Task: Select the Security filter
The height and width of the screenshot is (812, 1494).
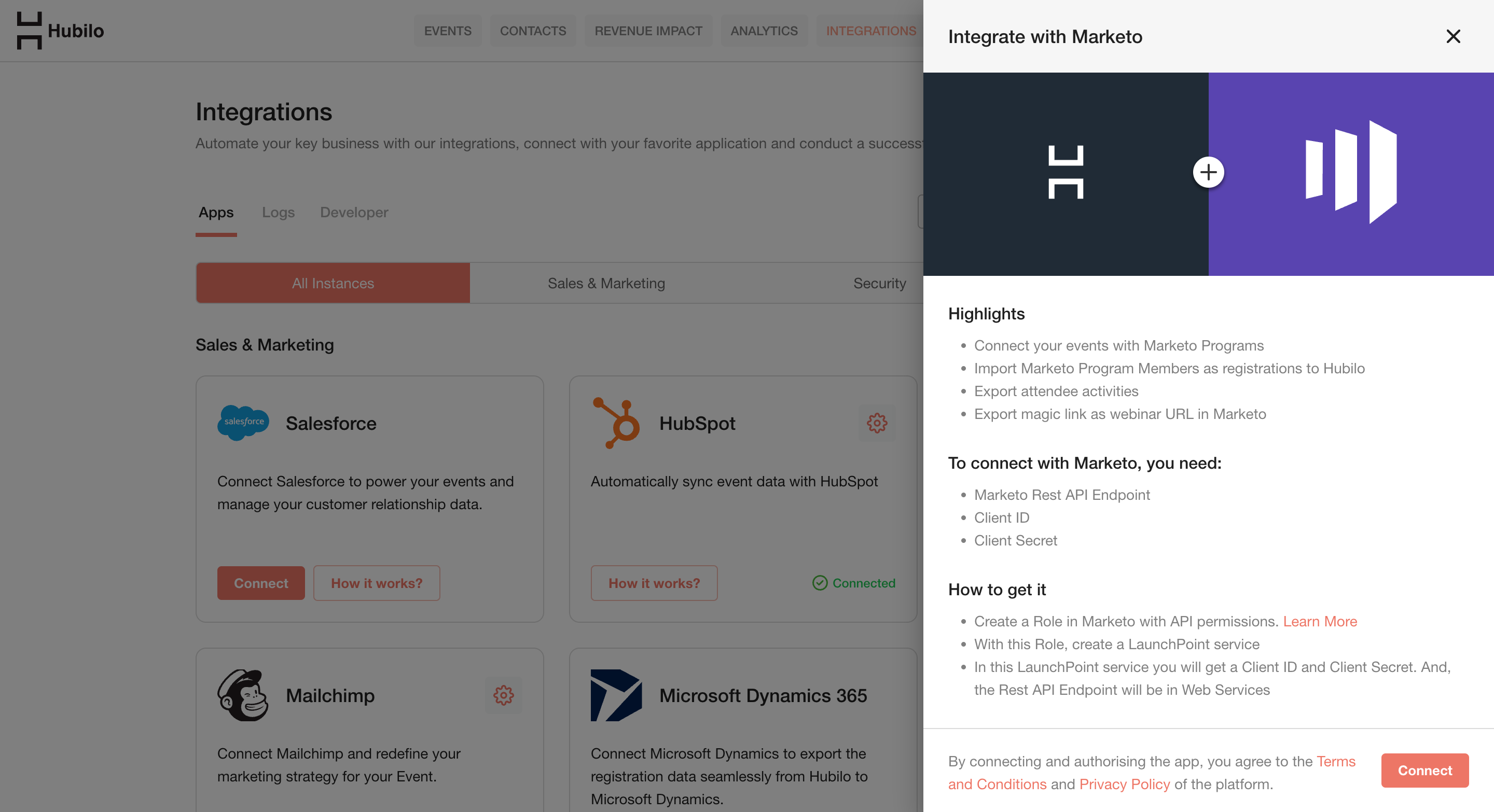Action: (x=879, y=283)
